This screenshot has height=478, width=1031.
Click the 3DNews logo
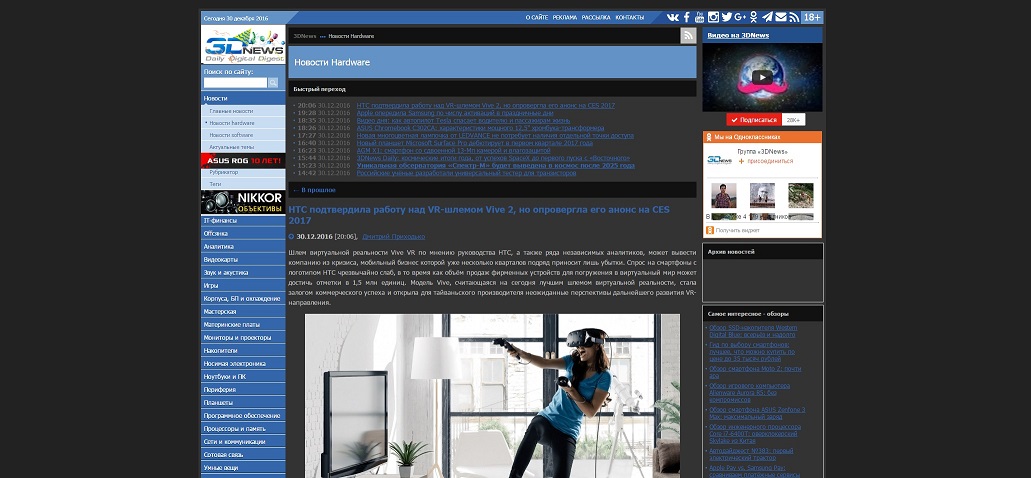pos(243,45)
